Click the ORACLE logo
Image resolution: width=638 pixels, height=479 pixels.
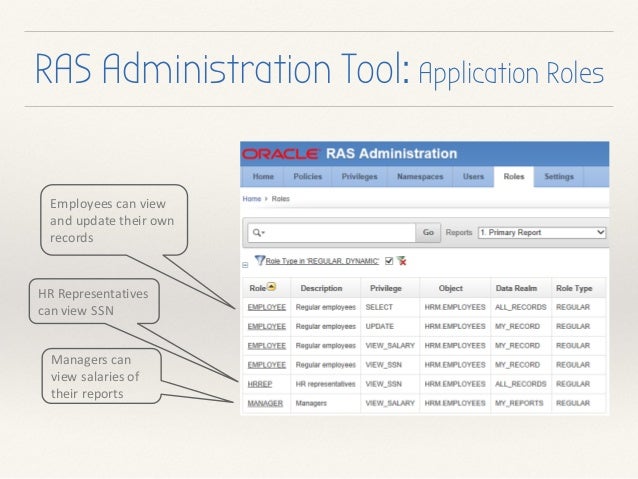280,154
